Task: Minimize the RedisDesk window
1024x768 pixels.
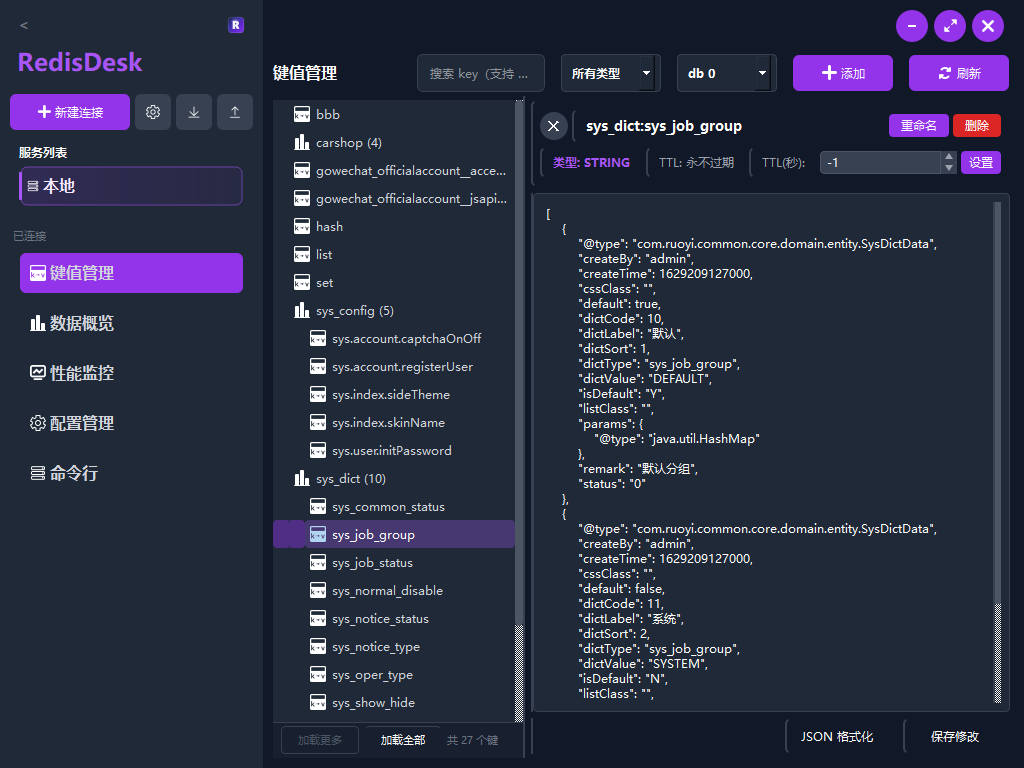Action: click(x=912, y=26)
